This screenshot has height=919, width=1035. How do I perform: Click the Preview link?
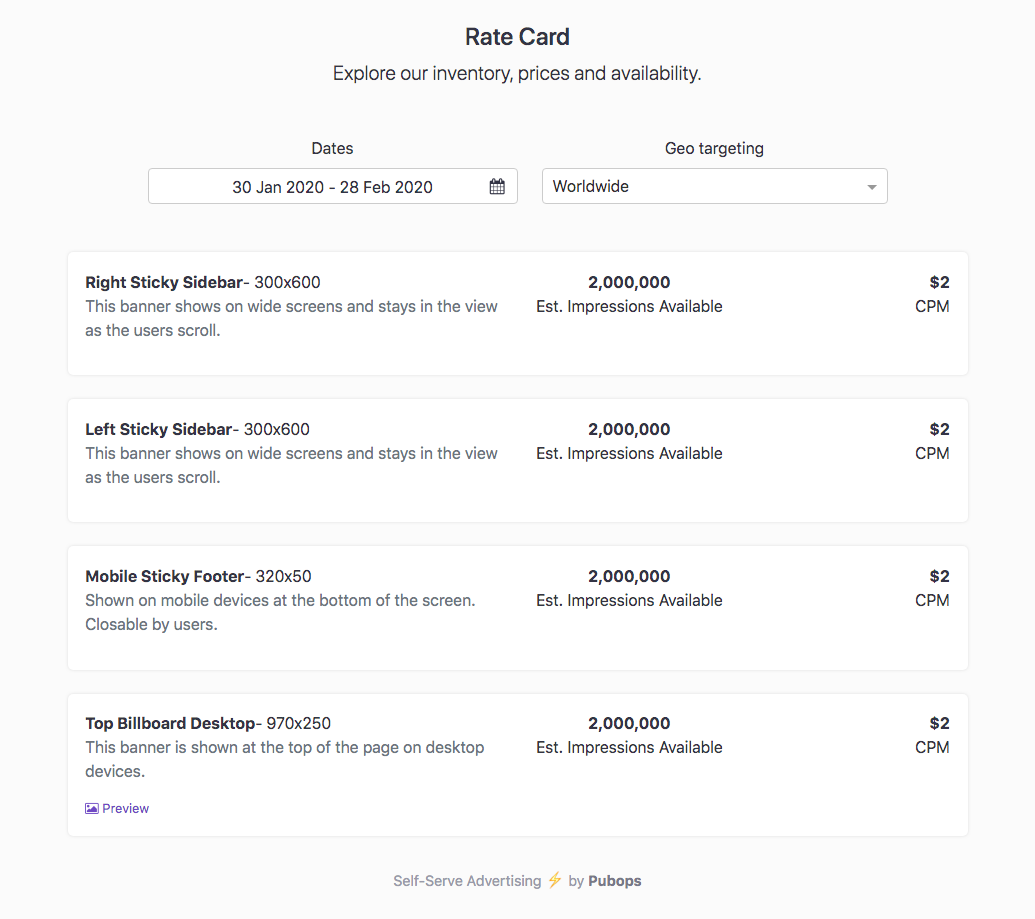click(x=125, y=808)
